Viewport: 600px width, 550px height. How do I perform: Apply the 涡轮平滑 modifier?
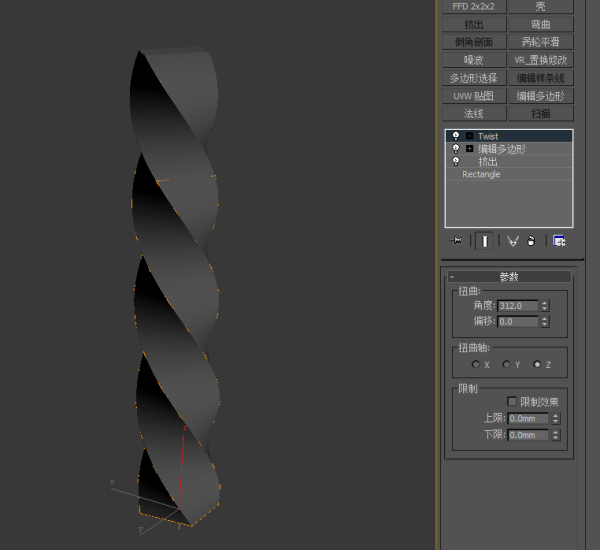pyautogui.click(x=541, y=42)
